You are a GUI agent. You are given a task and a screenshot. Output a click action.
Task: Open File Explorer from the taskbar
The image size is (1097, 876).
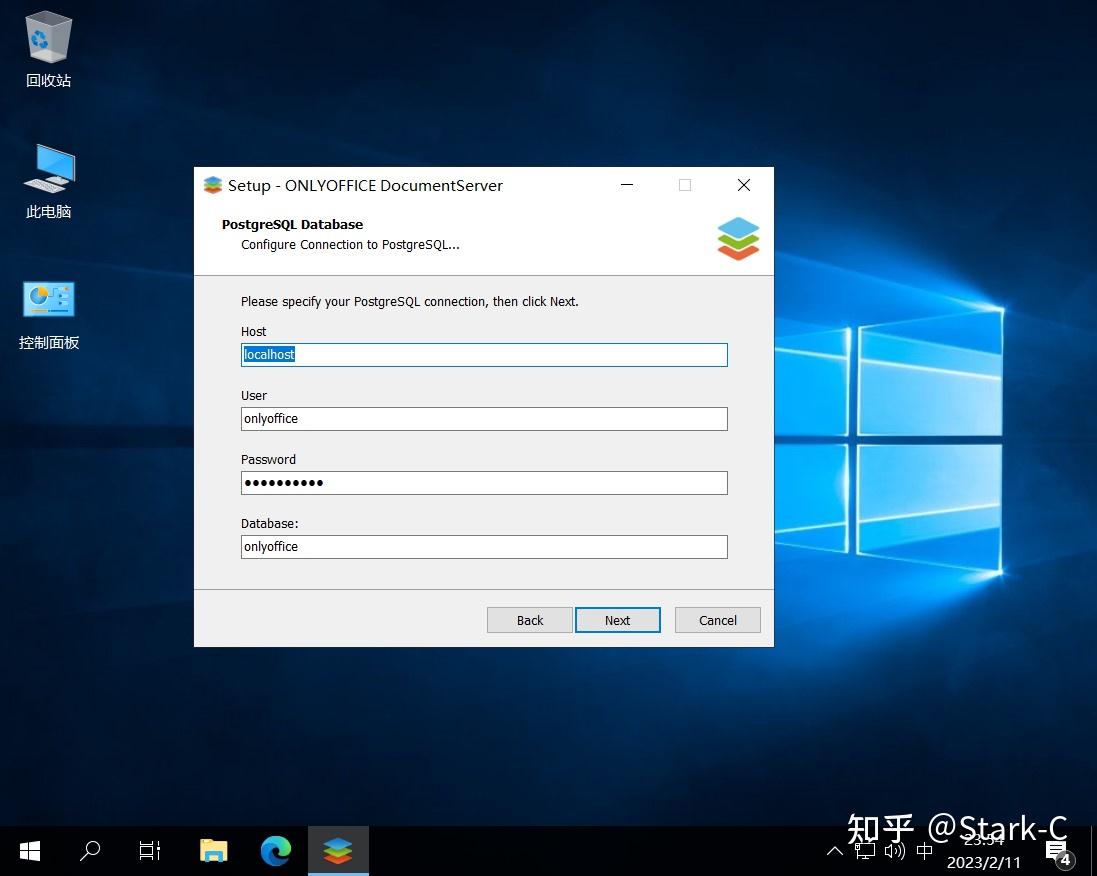tap(213, 851)
